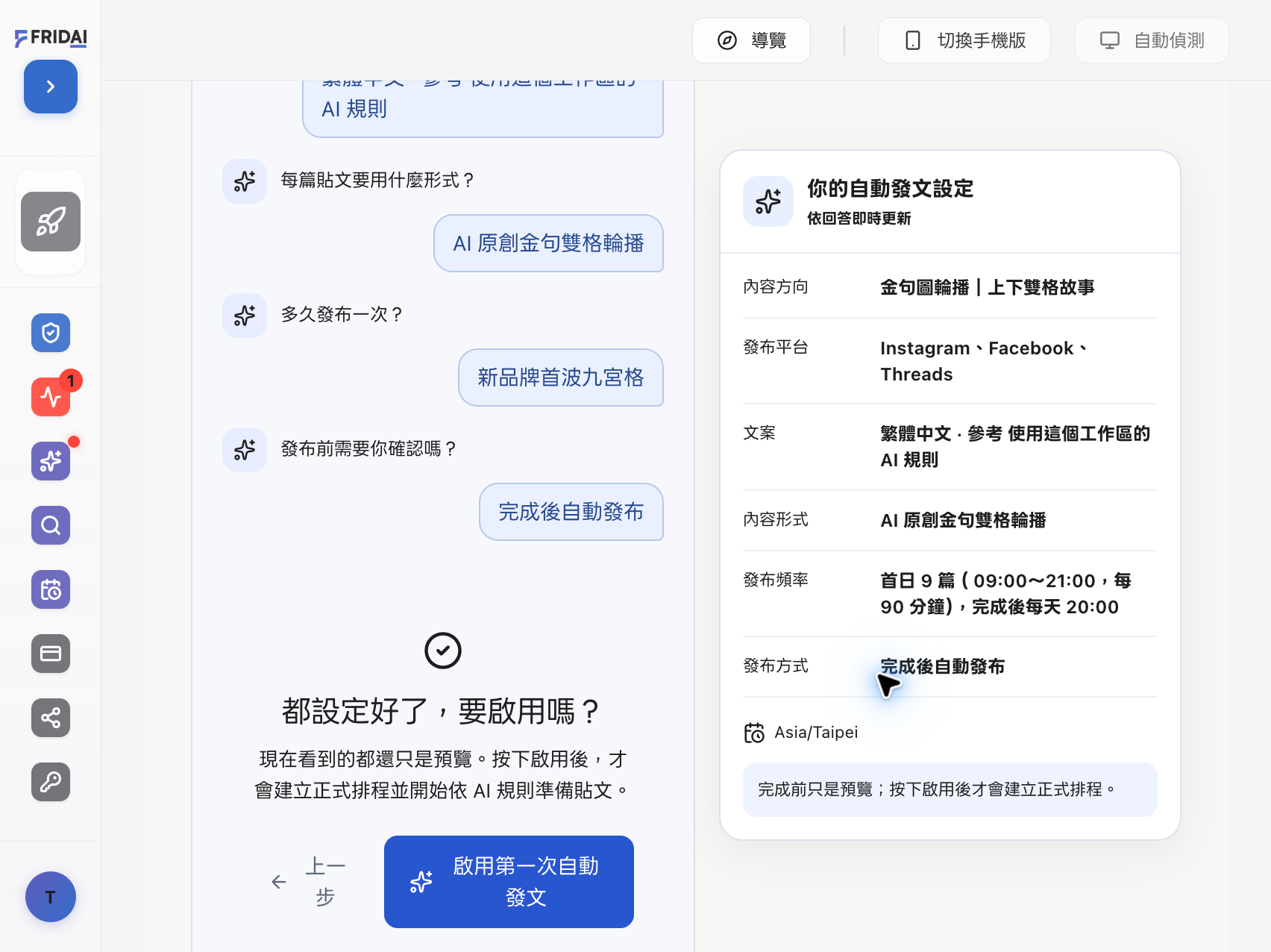Image resolution: width=1271 pixels, height=952 pixels.
Task: Open the search magnifier icon in sidebar
Action: pos(51,525)
